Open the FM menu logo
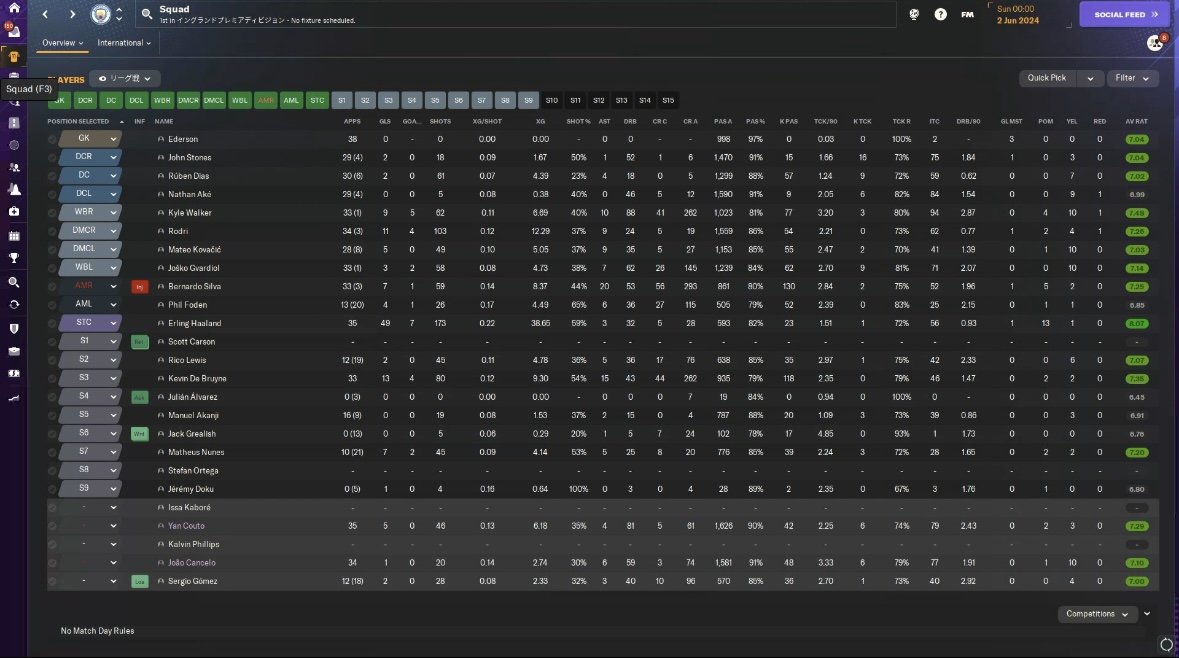The image size is (1179, 658). [x=967, y=14]
